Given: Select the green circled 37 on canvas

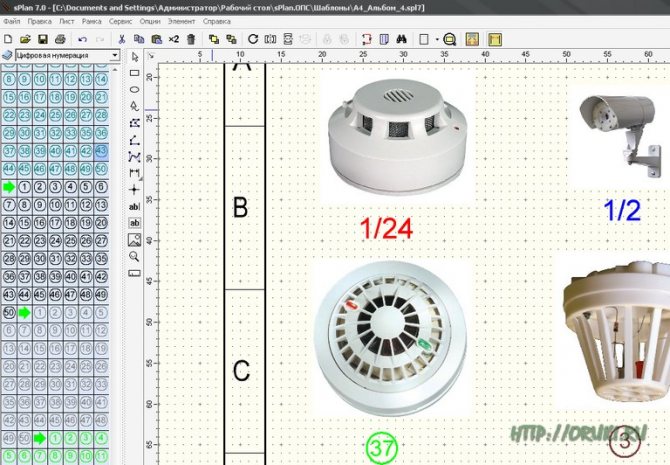Looking at the screenshot, I should [381, 448].
